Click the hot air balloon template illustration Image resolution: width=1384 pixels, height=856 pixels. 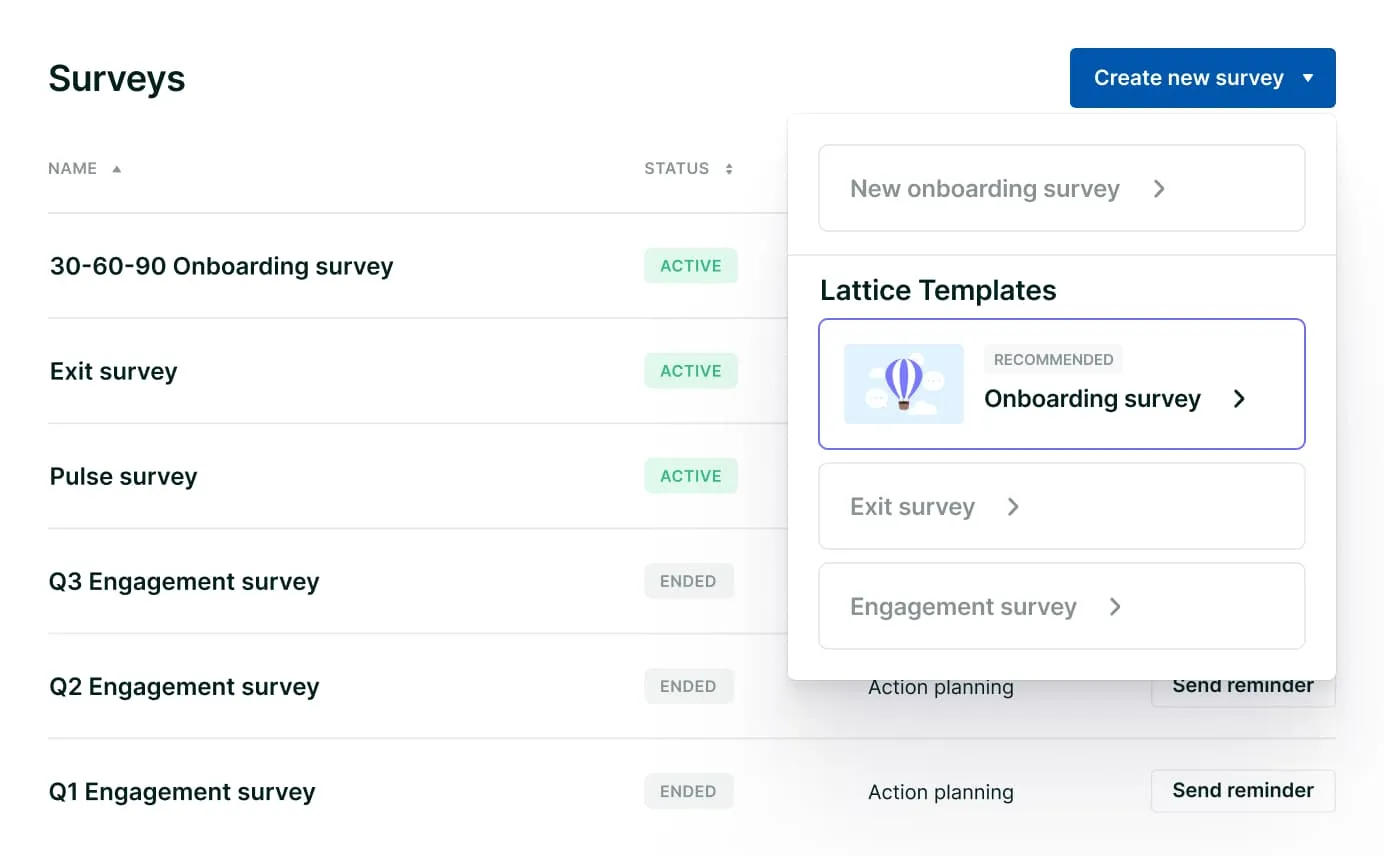(x=903, y=383)
